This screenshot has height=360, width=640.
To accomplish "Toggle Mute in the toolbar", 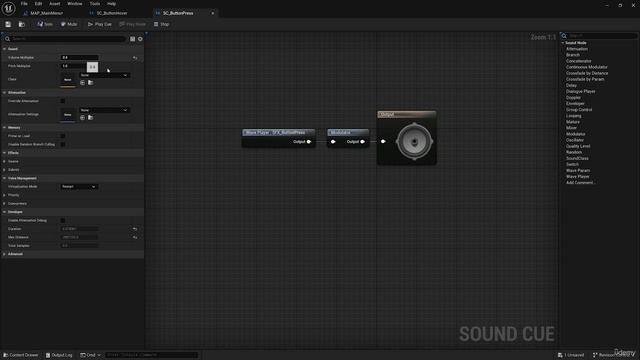I will coord(69,24).
